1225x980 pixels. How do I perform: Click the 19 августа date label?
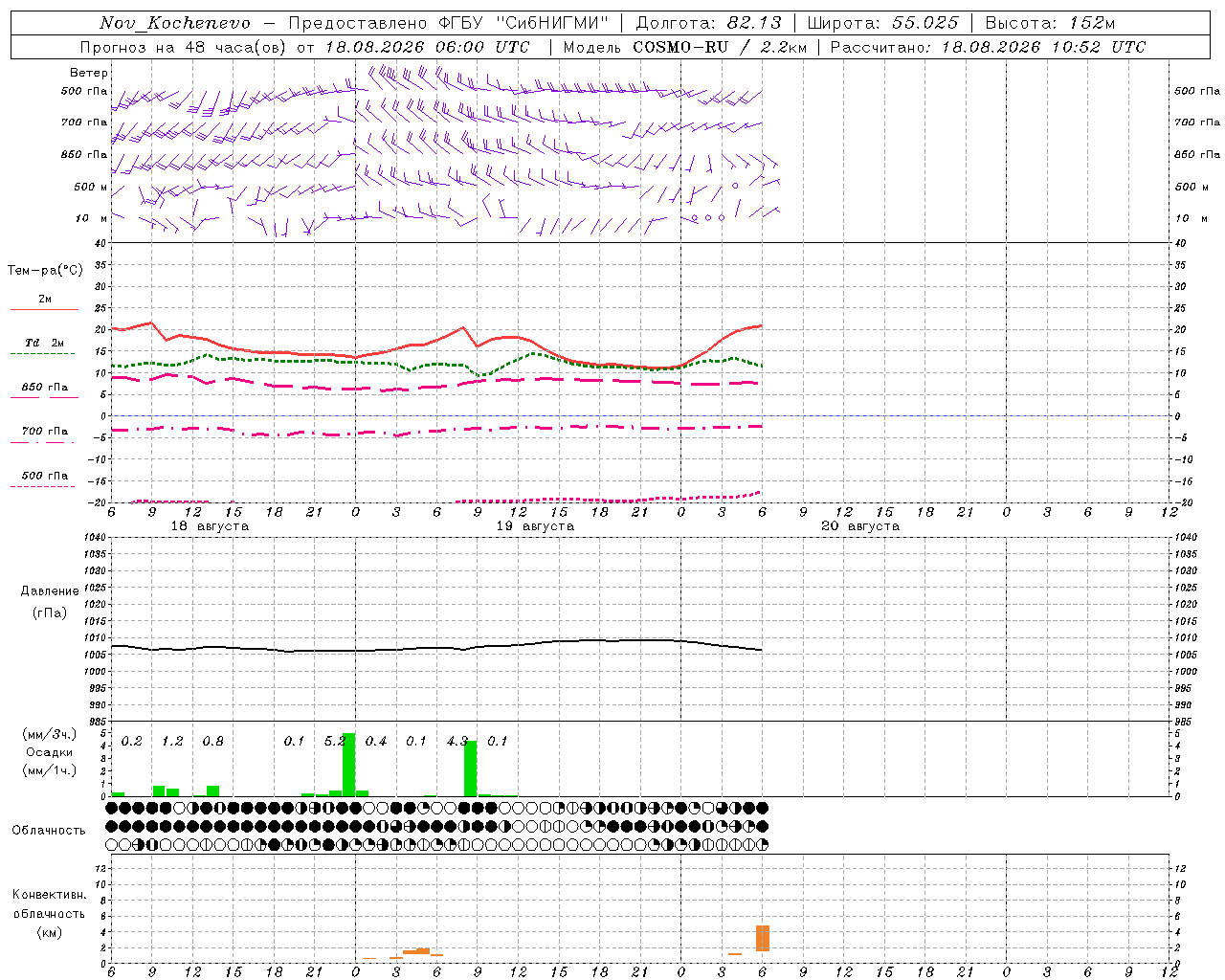[x=535, y=526]
